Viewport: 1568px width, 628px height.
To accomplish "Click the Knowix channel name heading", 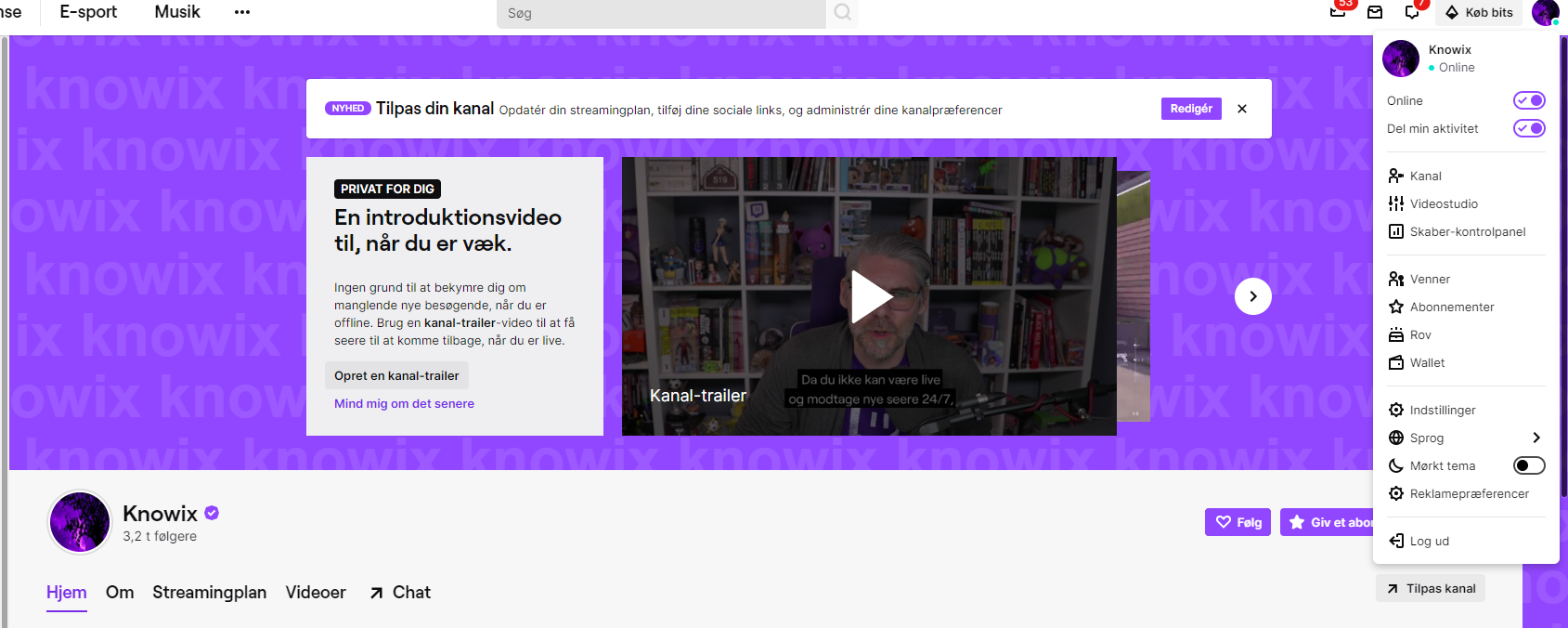I will coord(160,513).
